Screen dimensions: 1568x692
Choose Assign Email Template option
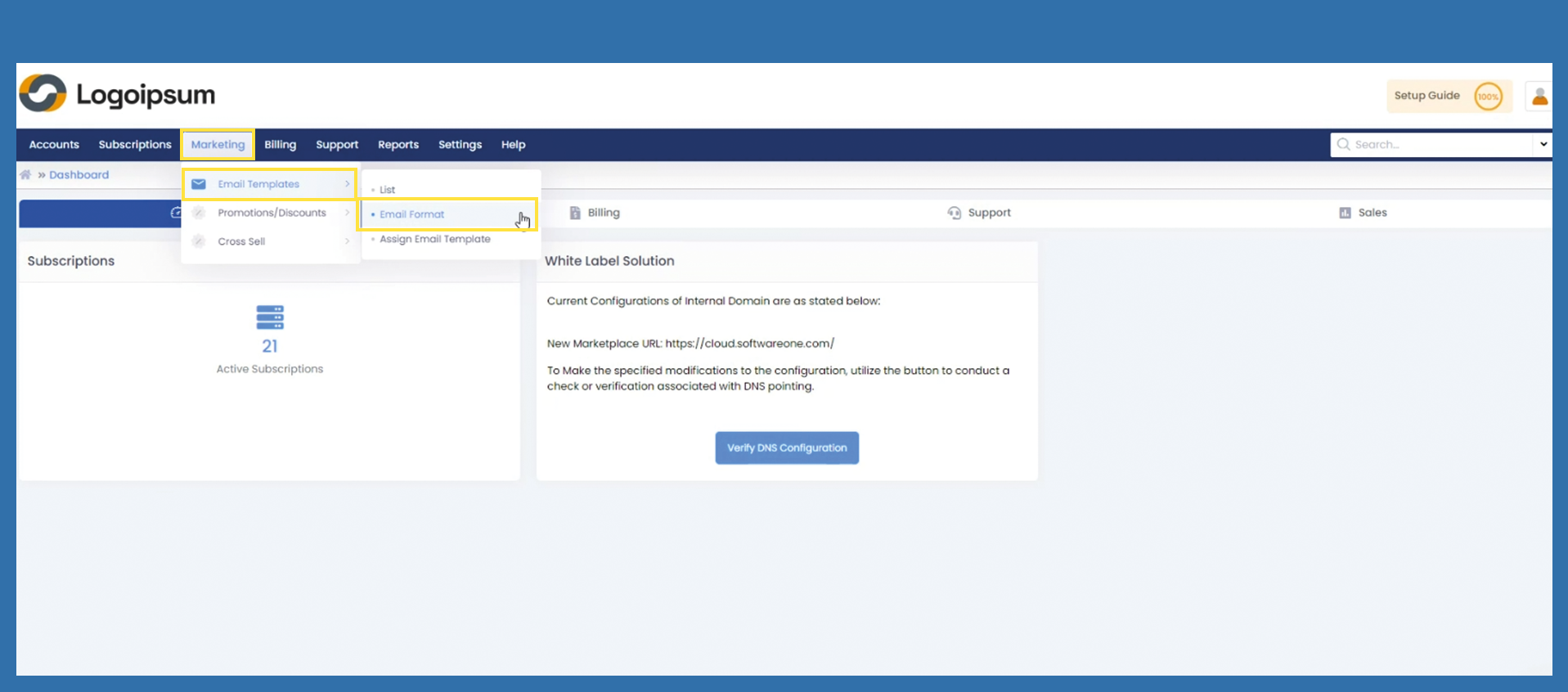point(435,239)
